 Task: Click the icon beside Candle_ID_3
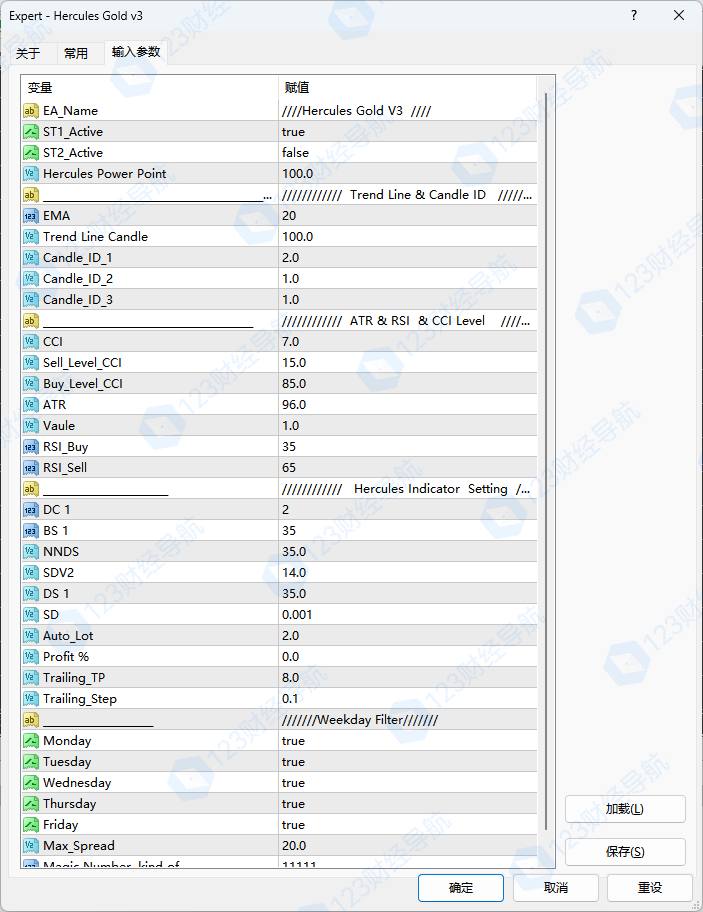tap(31, 300)
